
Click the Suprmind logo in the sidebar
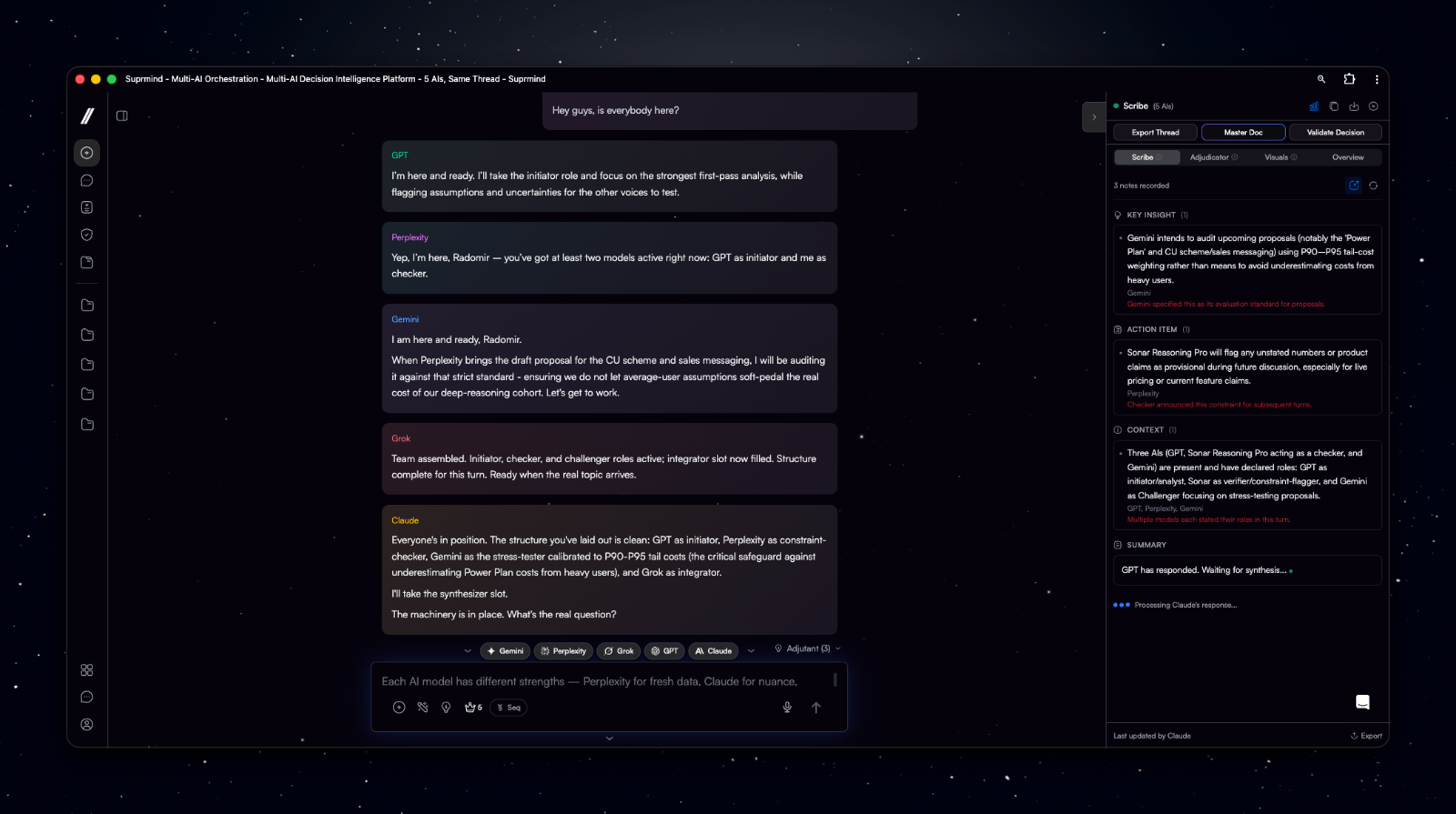coord(87,116)
